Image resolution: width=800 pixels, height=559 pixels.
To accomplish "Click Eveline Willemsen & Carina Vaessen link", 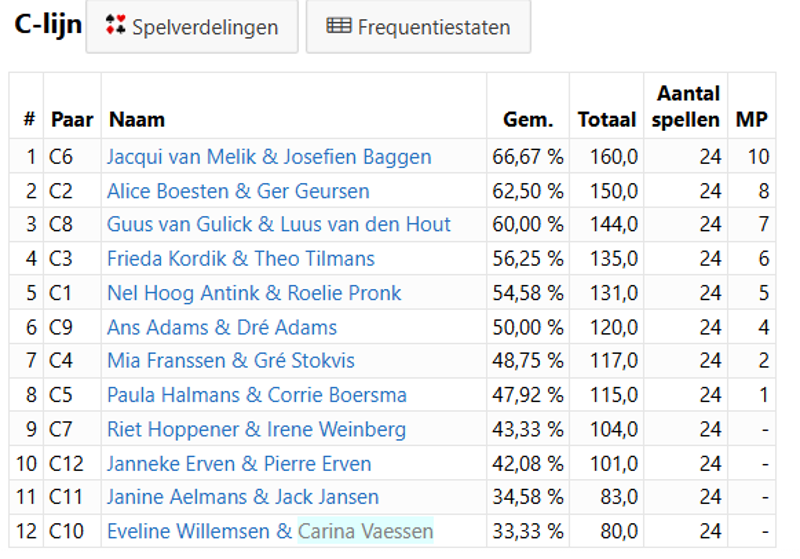I will (x=270, y=531).
